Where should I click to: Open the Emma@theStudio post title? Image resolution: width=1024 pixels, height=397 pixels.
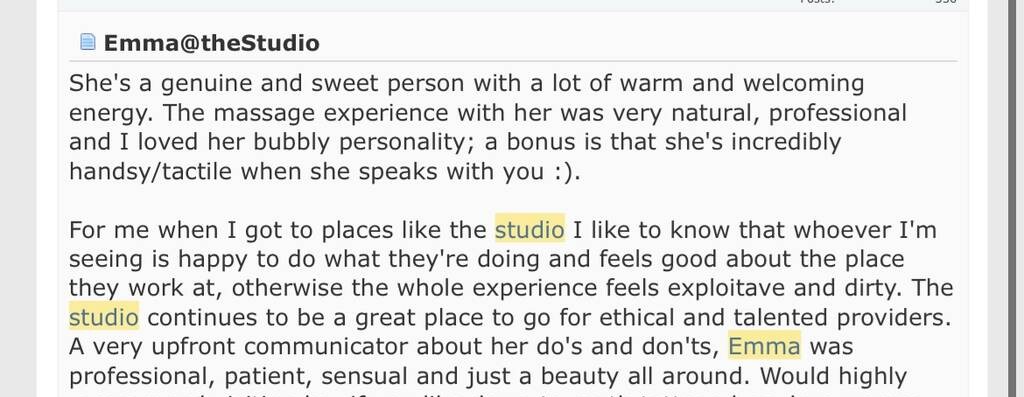click(x=212, y=43)
